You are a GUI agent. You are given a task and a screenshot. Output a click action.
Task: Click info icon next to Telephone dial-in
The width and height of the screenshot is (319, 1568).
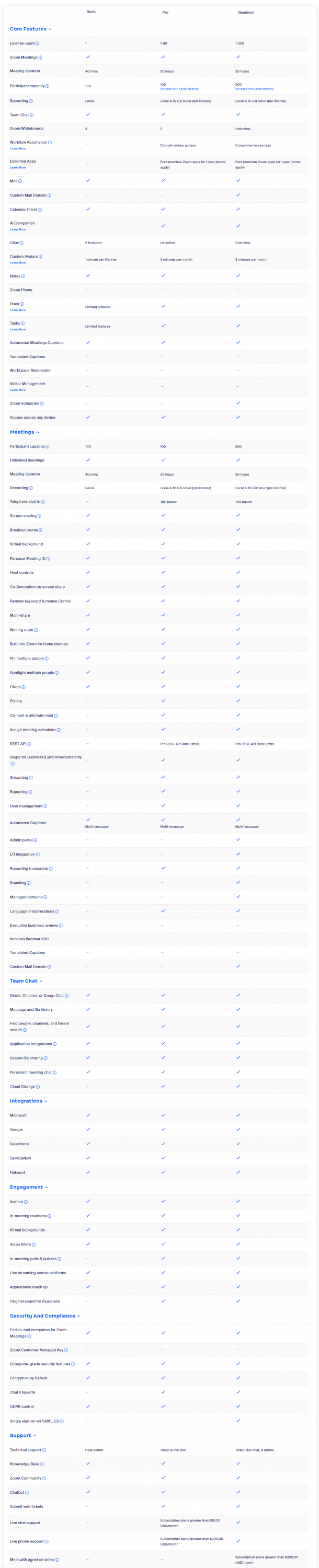(x=43, y=502)
